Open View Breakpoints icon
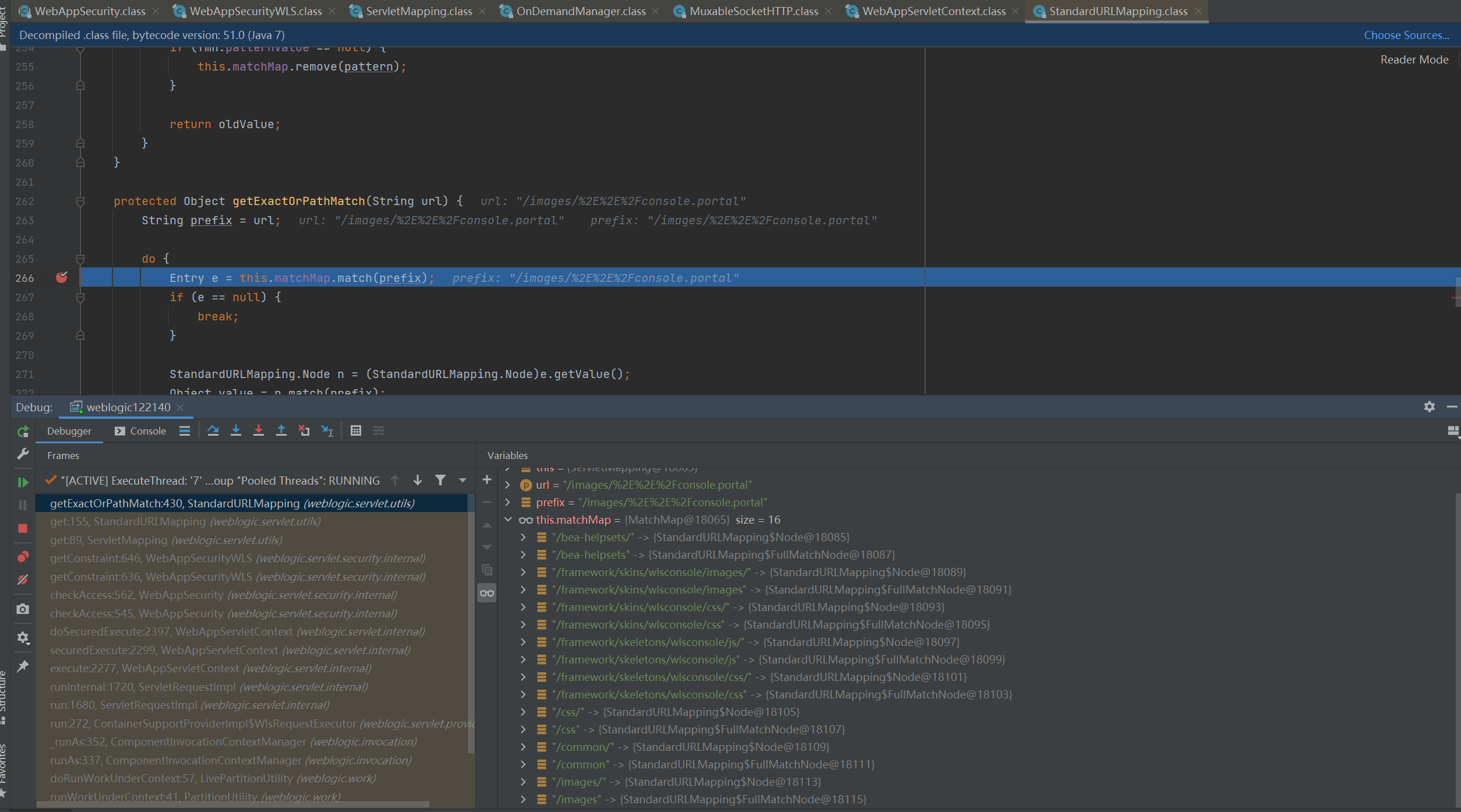The width and height of the screenshot is (1461, 812). click(x=23, y=557)
